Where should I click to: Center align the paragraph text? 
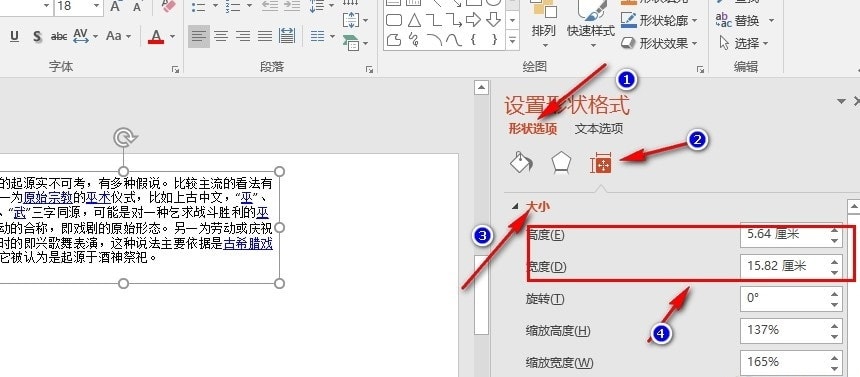point(221,37)
